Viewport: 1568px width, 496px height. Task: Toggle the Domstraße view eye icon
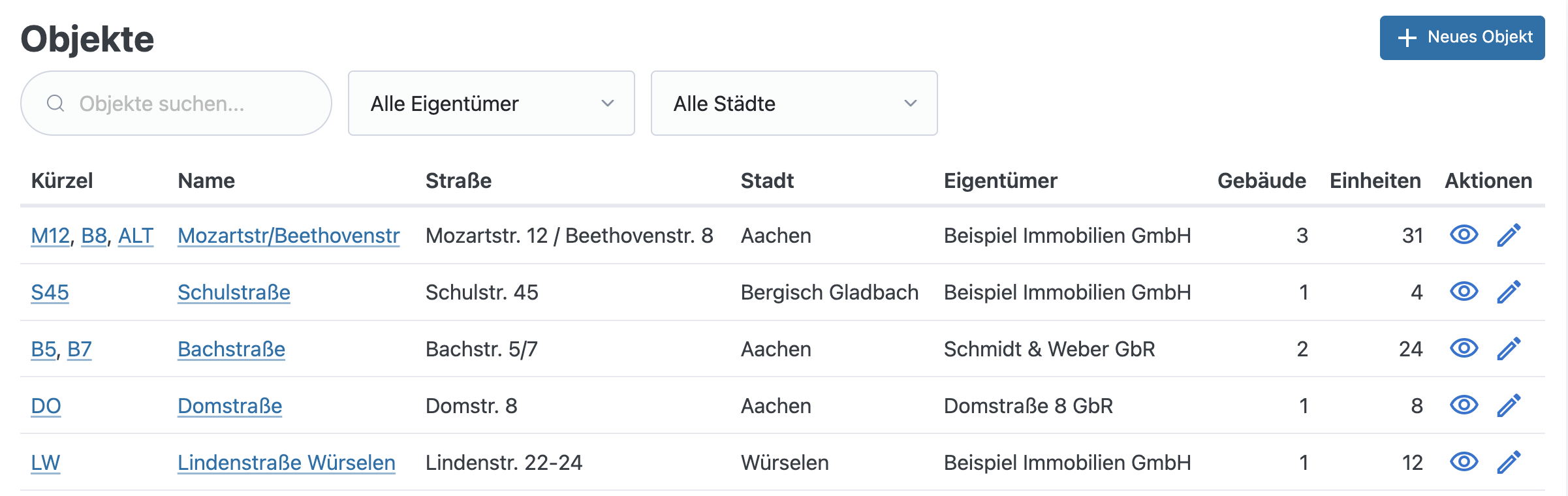[x=1464, y=405]
